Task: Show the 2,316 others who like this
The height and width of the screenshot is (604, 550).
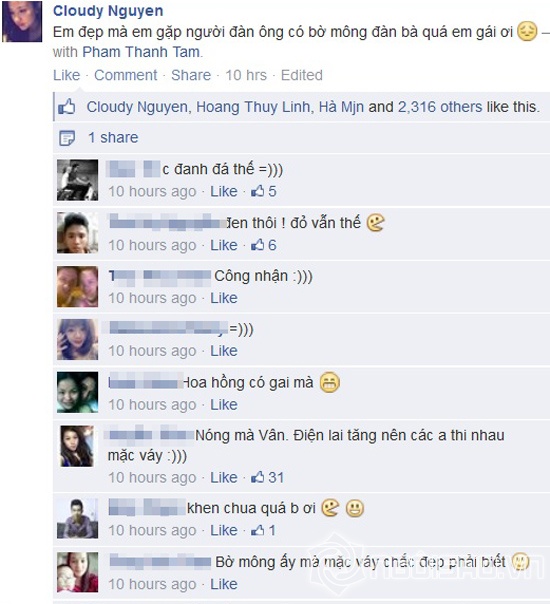Action: pyautogui.click(x=440, y=107)
